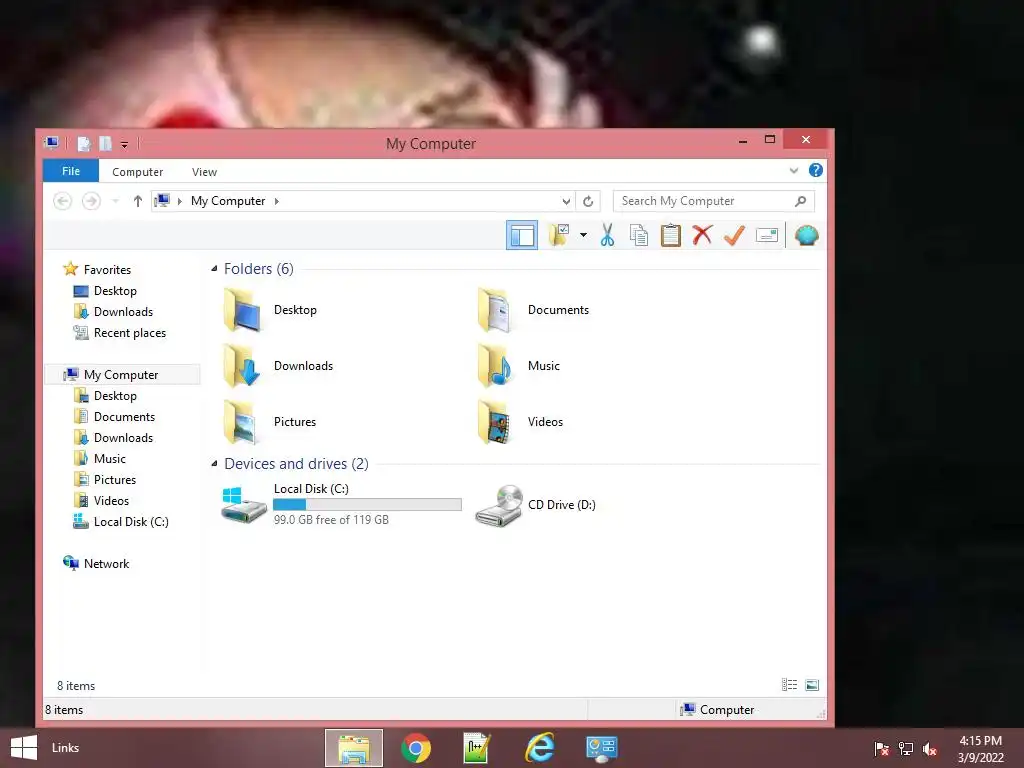Image resolution: width=1024 pixels, height=768 pixels.
Task: Go back with the Back arrow
Action: tap(63, 201)
